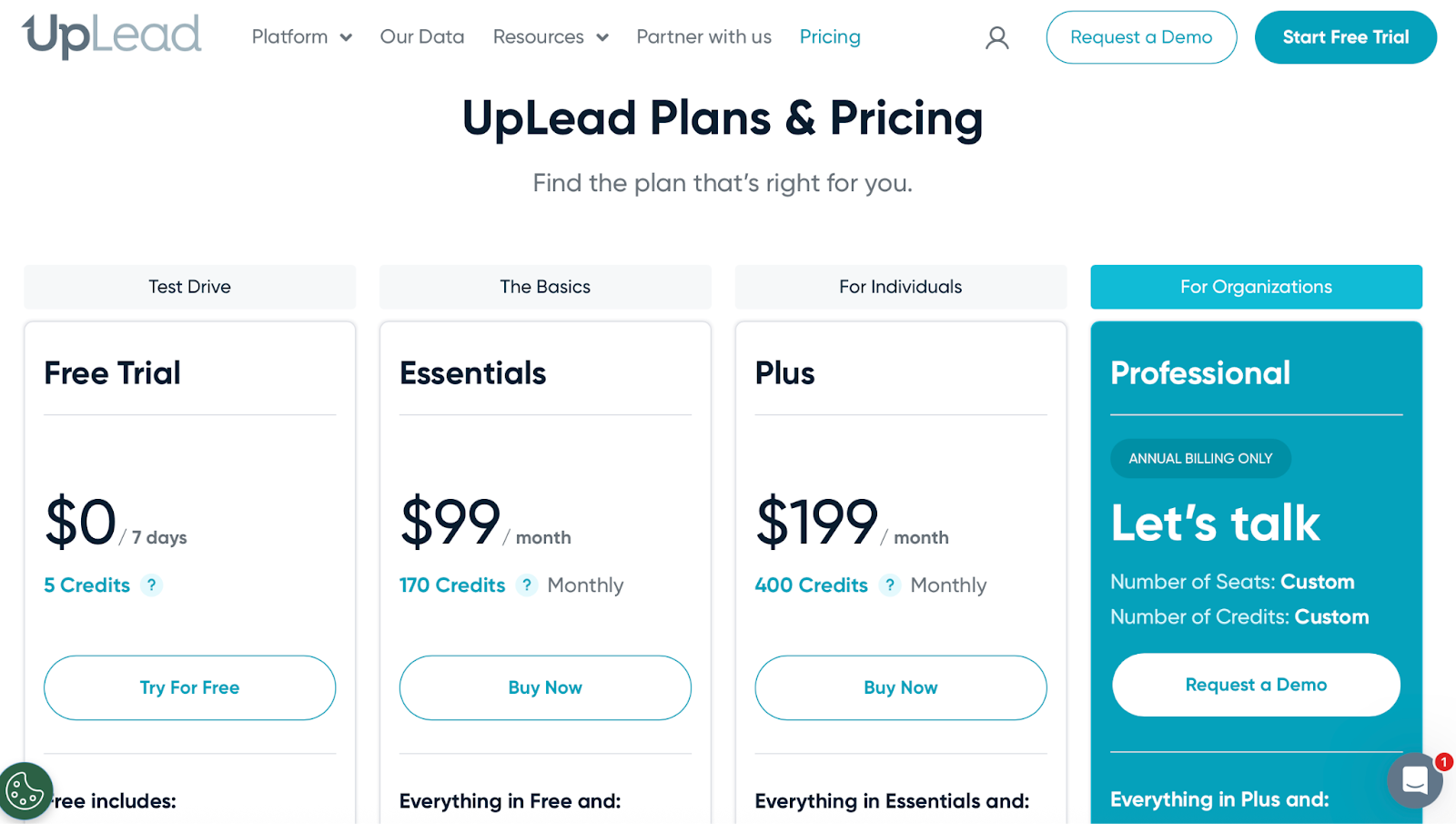1456x824 pixels.
Task: Open the user account icon
Action: pyautogui.click(x=996, y=38)
